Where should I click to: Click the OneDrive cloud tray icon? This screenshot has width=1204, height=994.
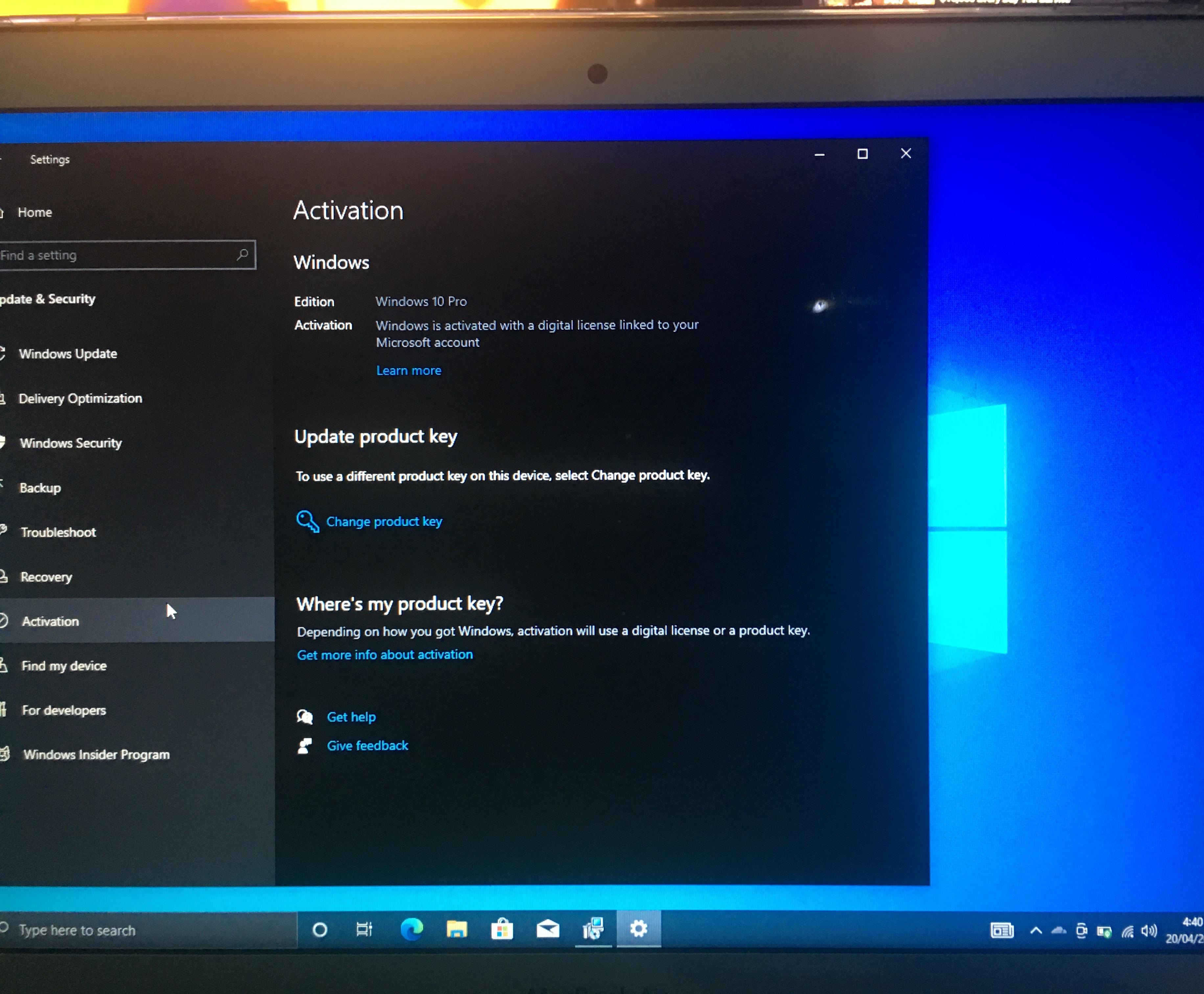1058,931
